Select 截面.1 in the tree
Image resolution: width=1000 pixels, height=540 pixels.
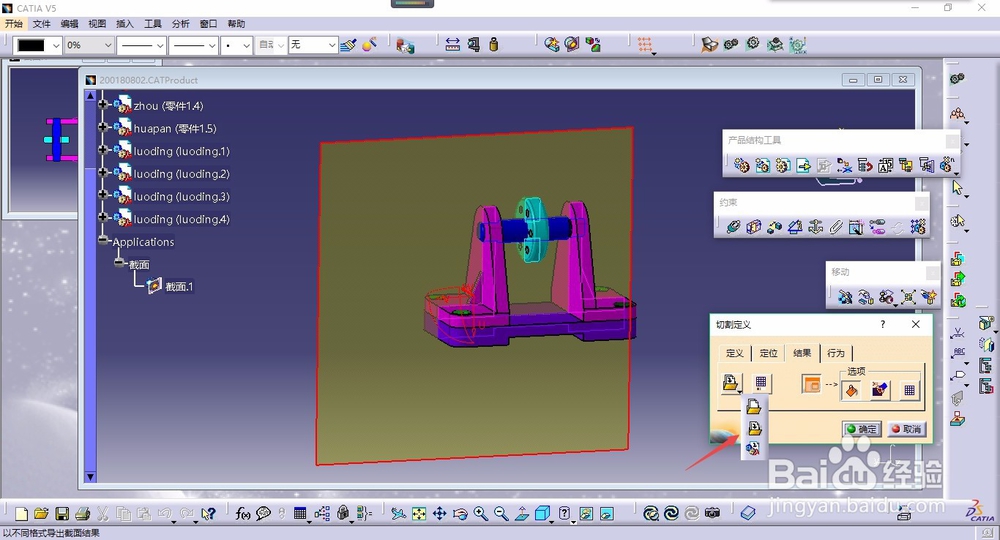(x=179, y=286)
